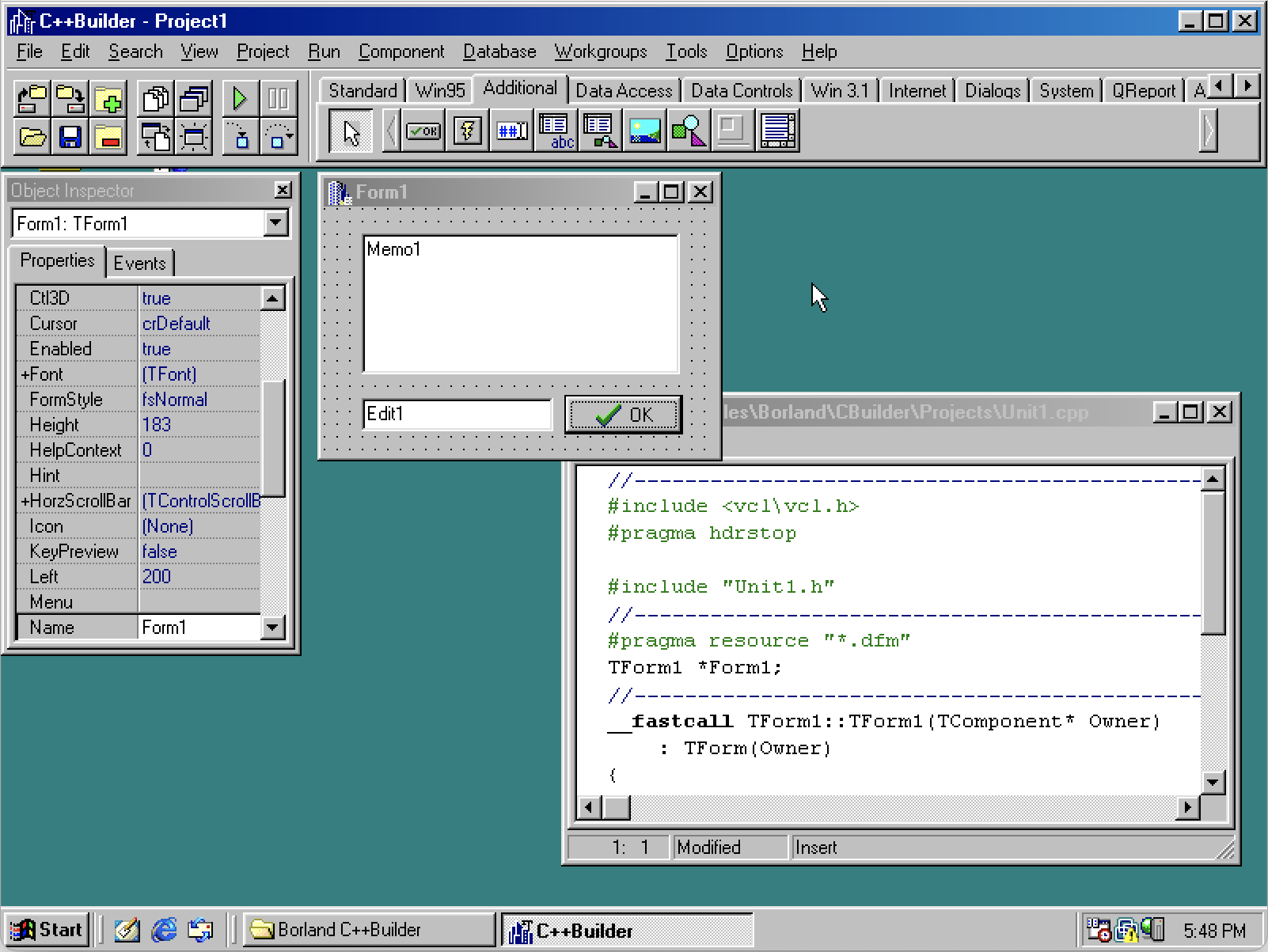Pick the ScrollBox component
1268x952 pixels.
point(777,131)
